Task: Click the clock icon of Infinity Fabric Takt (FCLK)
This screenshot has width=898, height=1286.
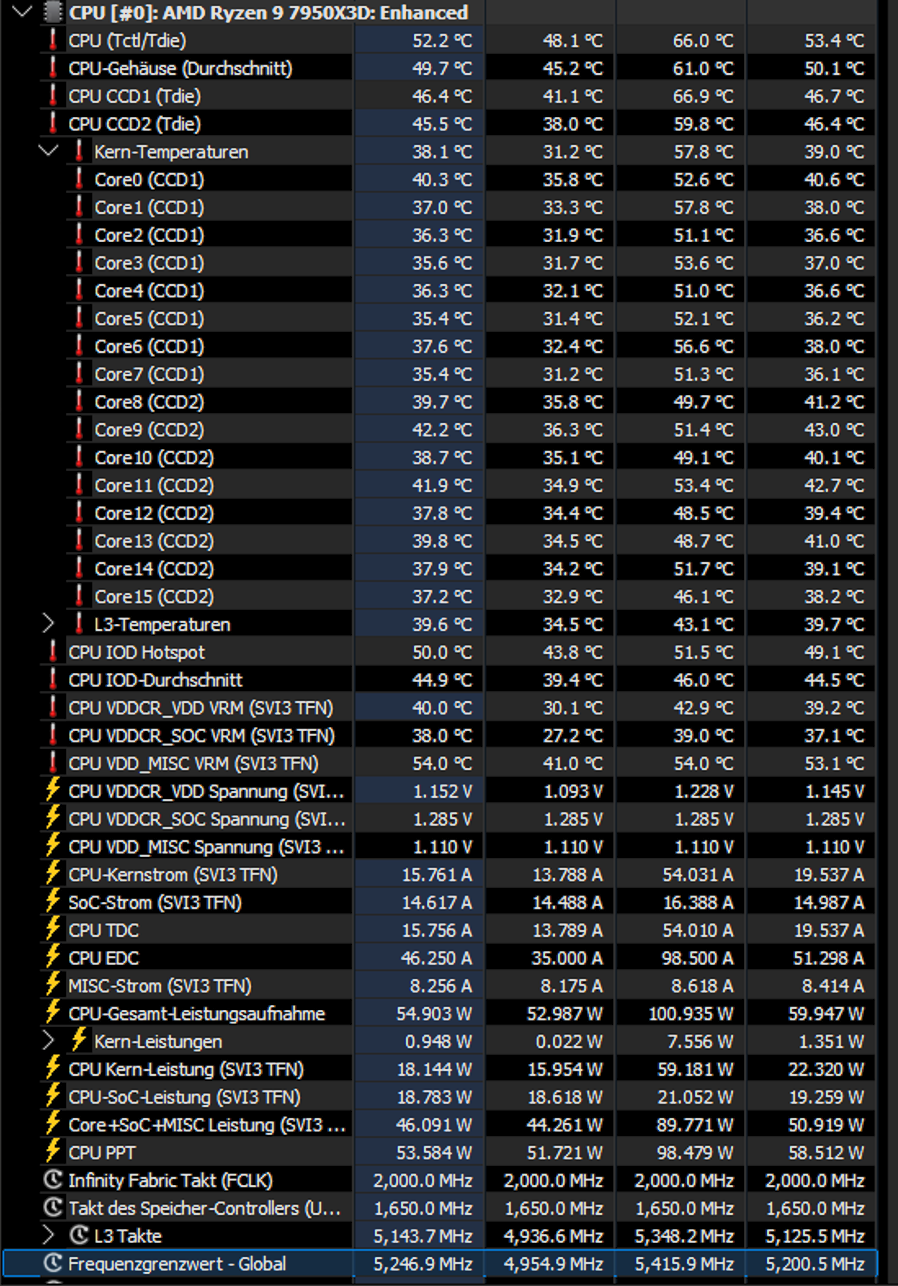Action: click(x=53, y=1180)
